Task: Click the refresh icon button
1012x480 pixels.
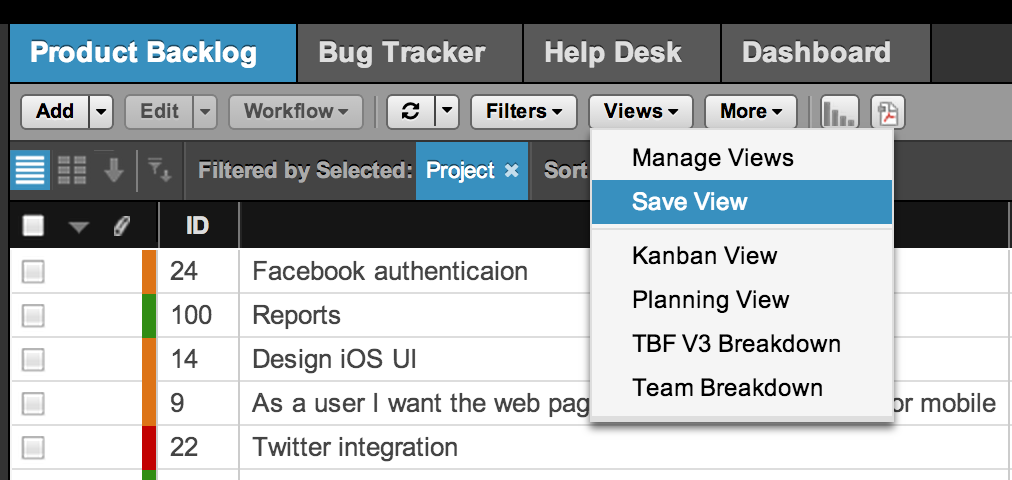Action: pyautogui.click(x=411, y=112)
